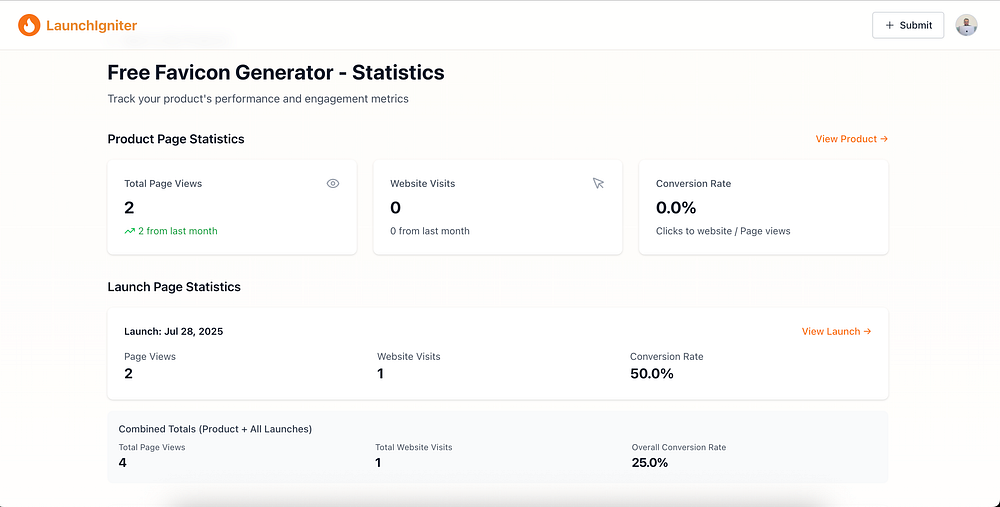Follow the View Launch link
Viewport: 1000px width, 507px height.
click(x=836, y=331)
